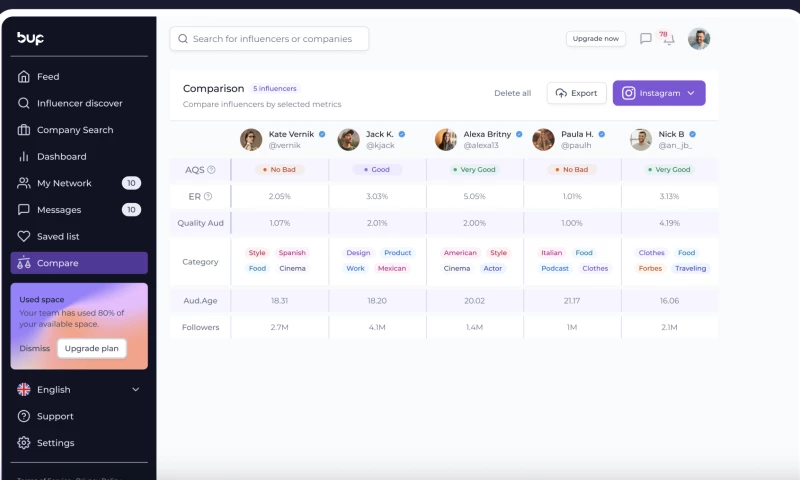Click Kate Vernik's verified badge
The image size is (800, 480).
coord(322,134)
